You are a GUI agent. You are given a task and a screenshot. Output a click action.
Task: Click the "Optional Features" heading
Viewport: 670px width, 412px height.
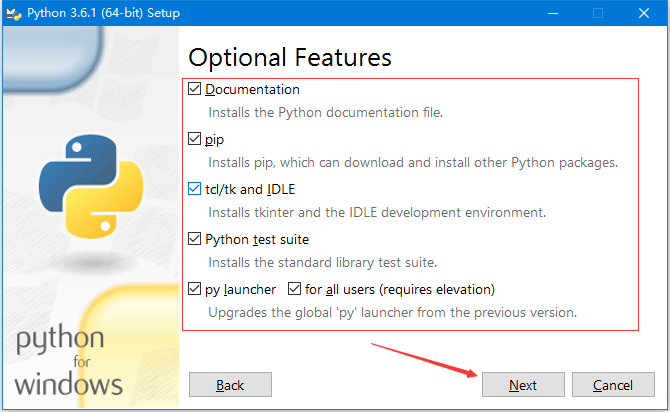290,56
